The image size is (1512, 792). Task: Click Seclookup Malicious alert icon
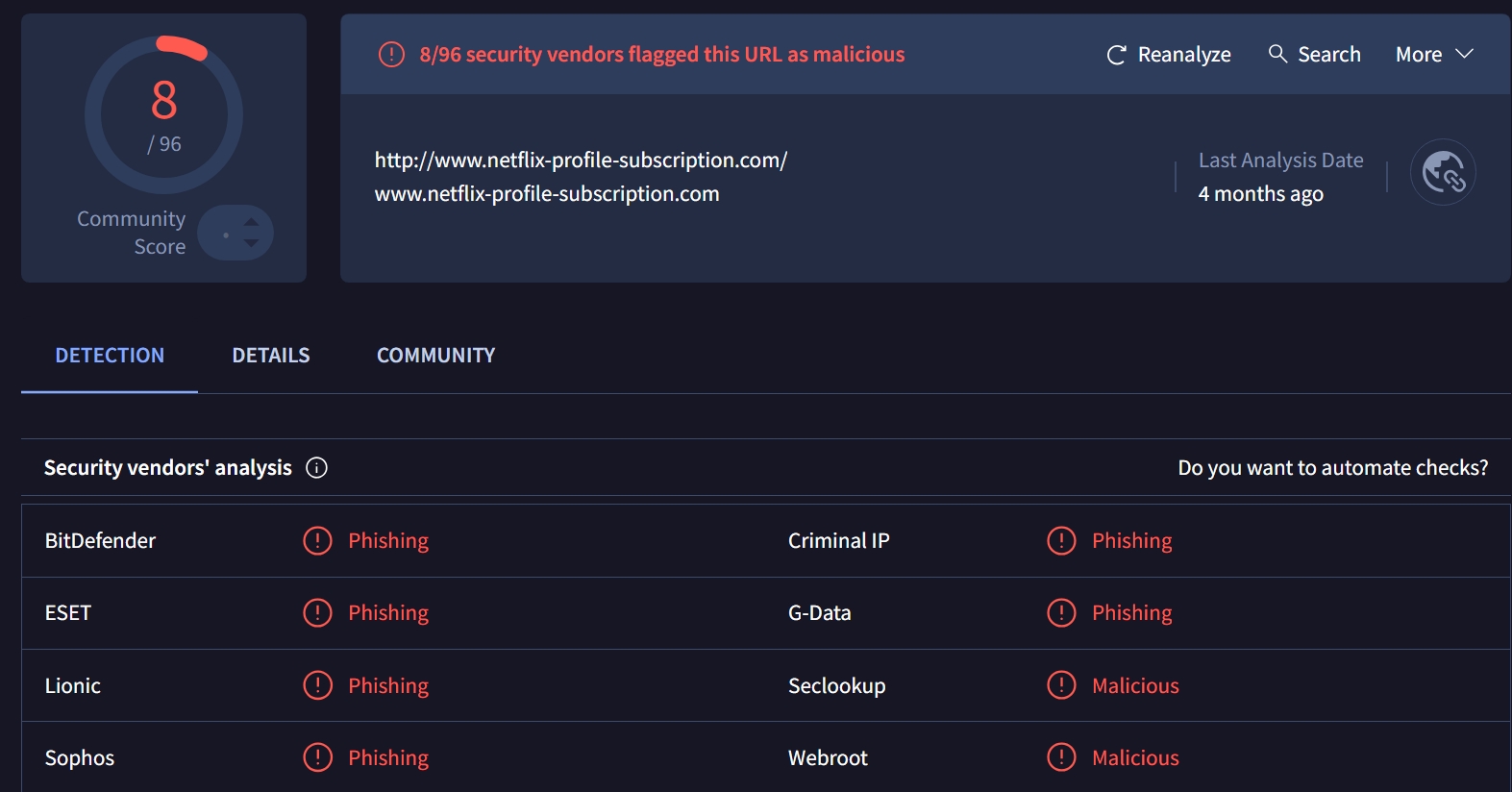click(x=1061, y=685)
